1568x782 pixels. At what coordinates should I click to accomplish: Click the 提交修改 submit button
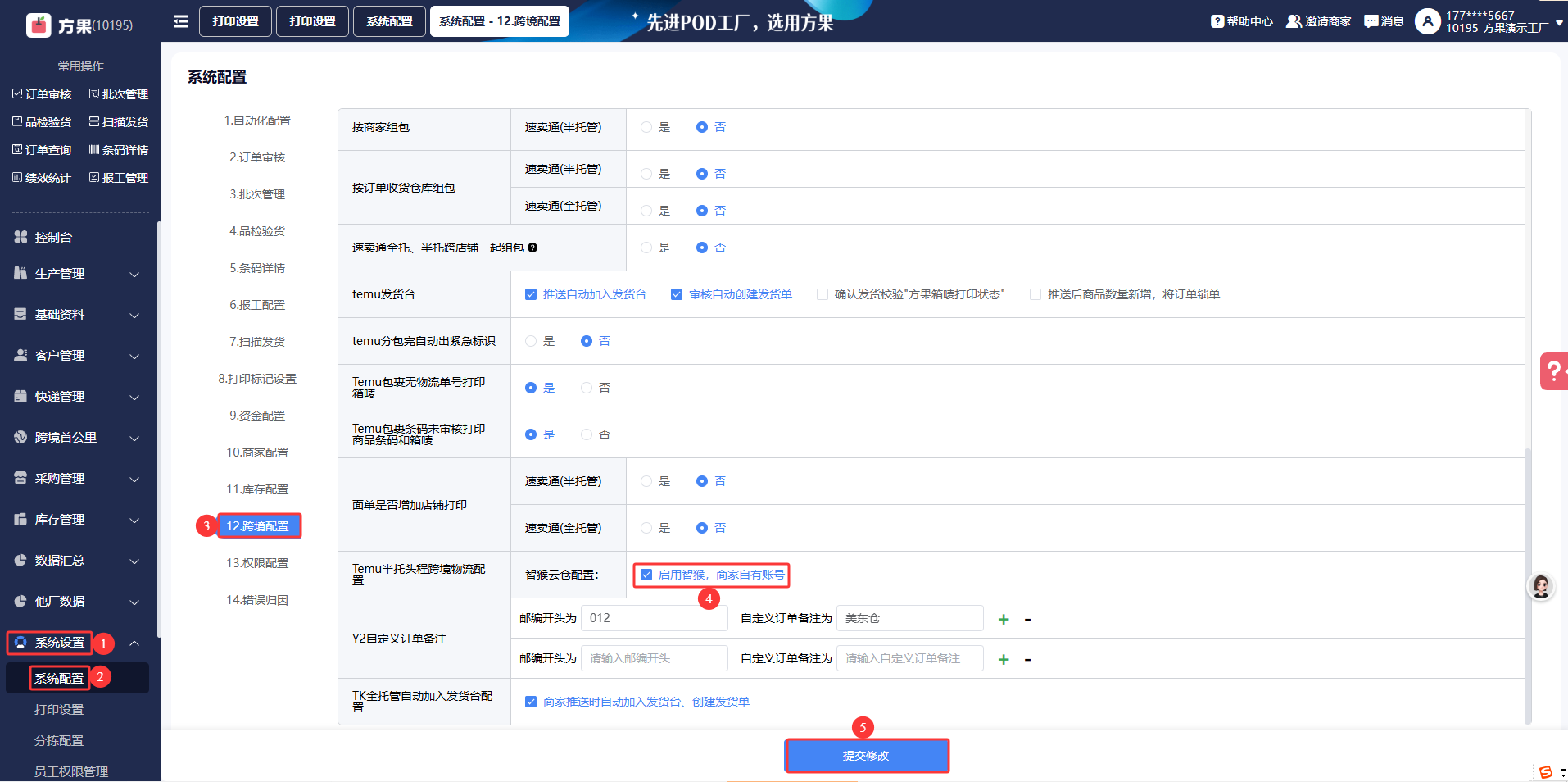pyautogui.click(x=867, y=756)
